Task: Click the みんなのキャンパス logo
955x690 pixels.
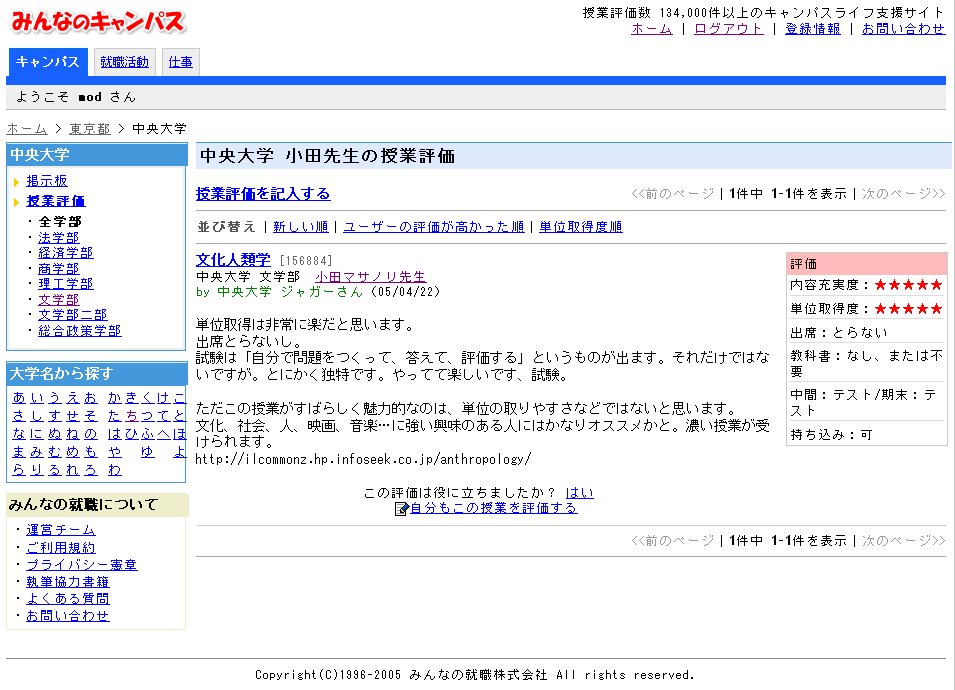Action: [97, 21]
